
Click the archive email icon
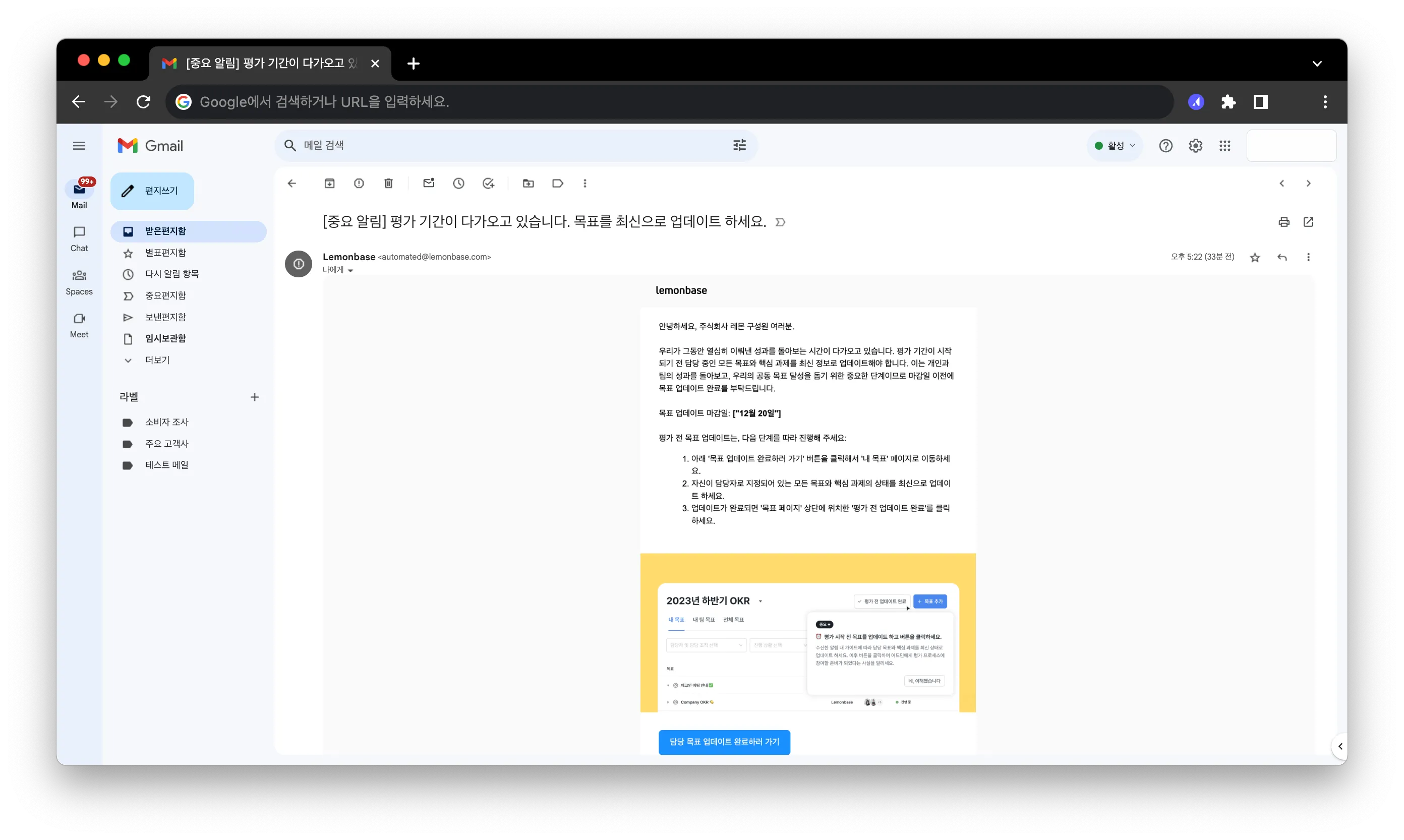click(329, 184)
